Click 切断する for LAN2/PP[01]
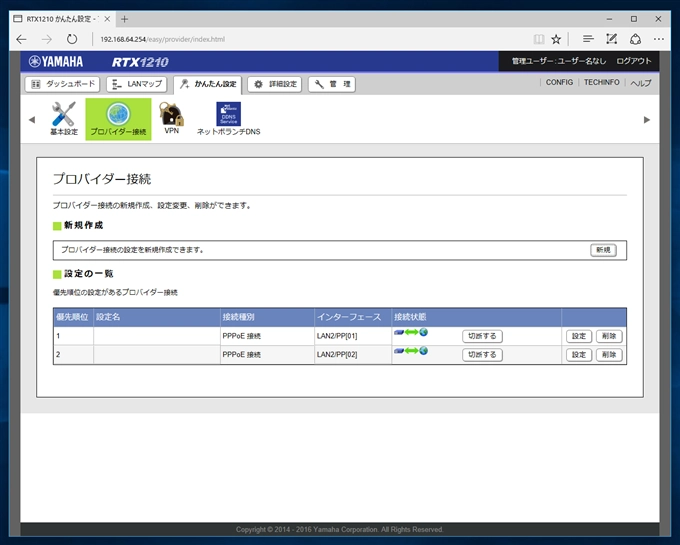 coord(482,336)
